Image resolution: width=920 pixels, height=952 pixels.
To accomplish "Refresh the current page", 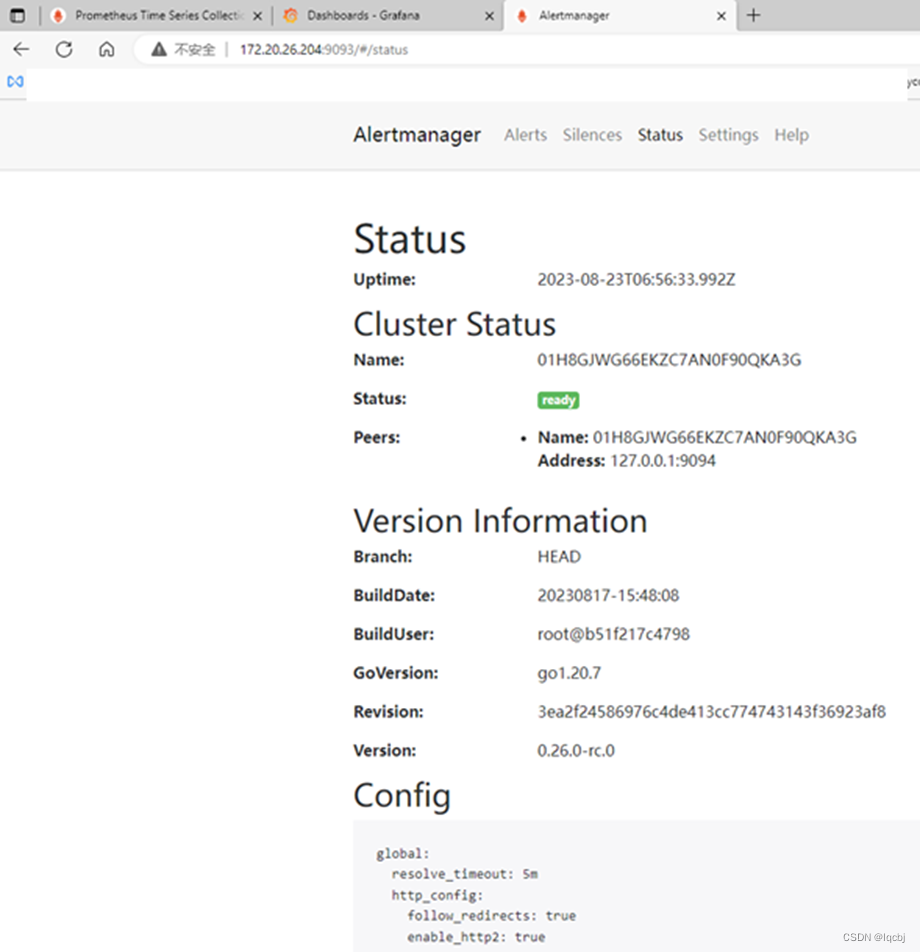I will [63, 48].
